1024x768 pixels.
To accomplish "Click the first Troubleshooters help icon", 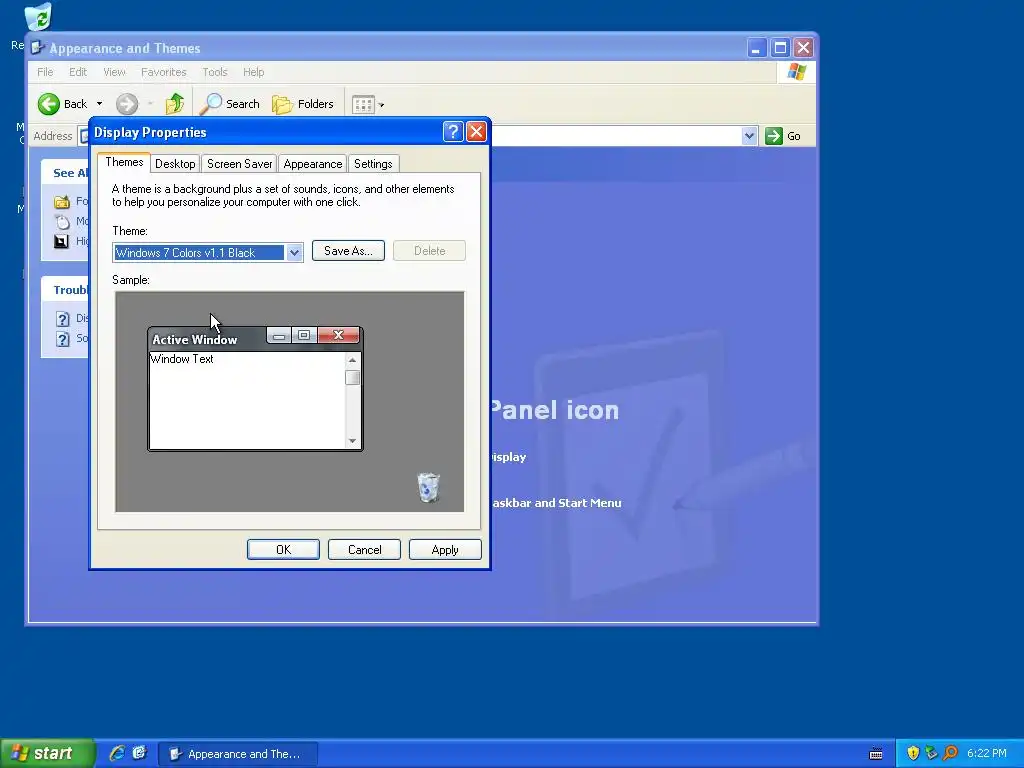I will click(63, 319).
